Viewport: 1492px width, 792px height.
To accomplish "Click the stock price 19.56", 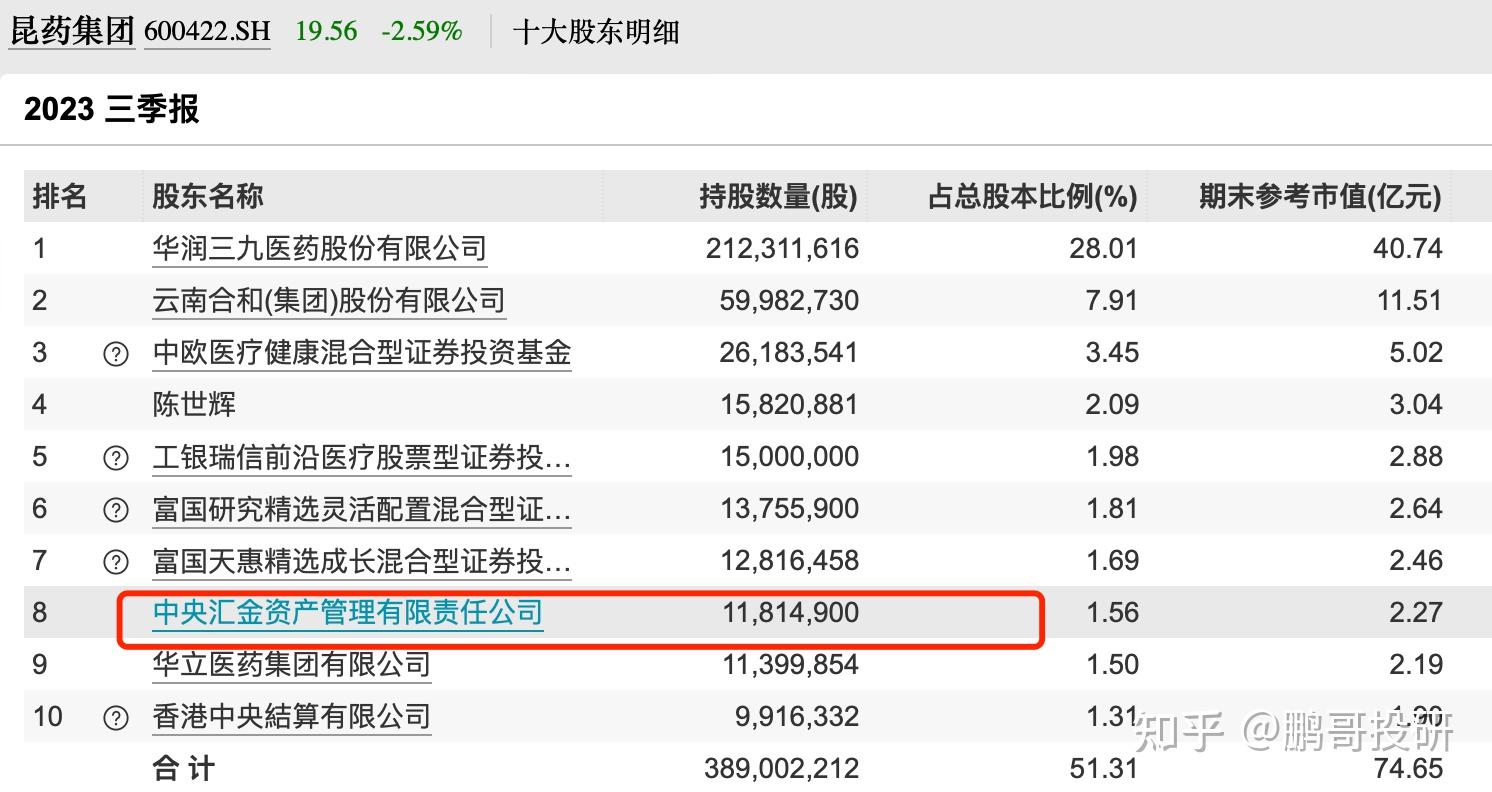I will coord(326,31).
